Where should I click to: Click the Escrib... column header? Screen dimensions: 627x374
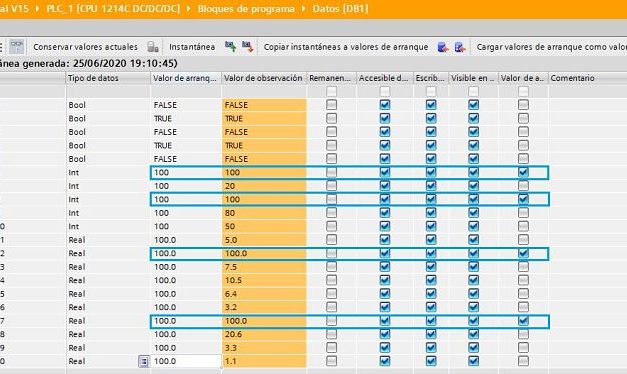click(431, 78)
